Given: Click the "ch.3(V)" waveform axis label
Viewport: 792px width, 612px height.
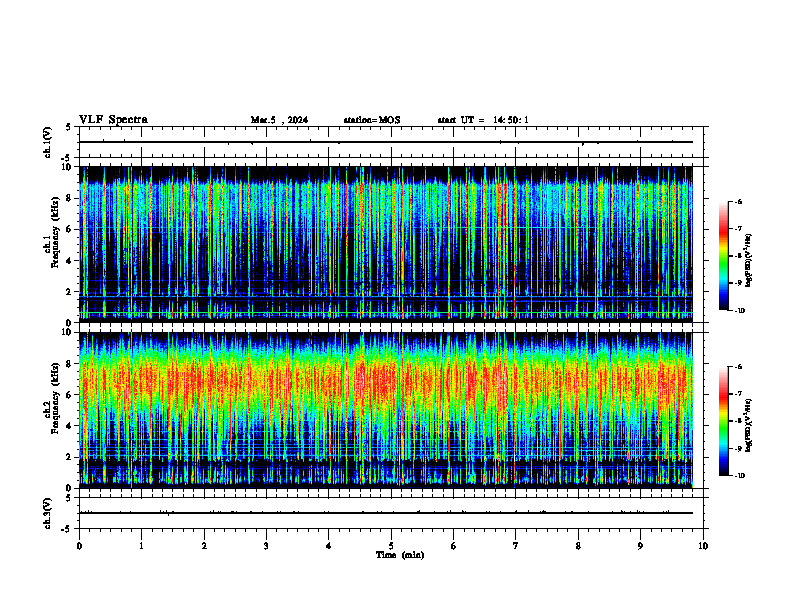Looking at the screenshot, I should coord(48,513).
